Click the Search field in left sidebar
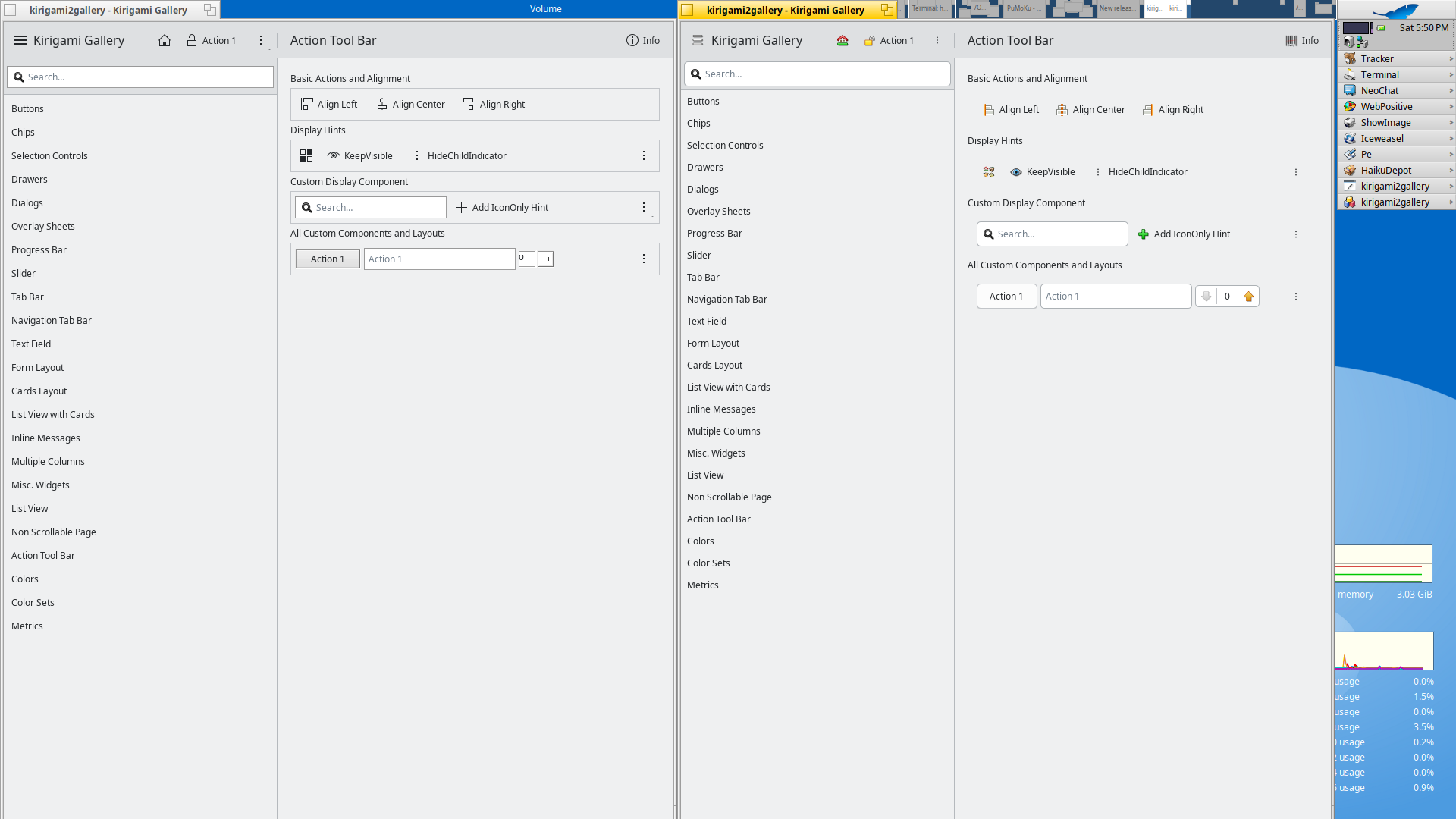Image resolution: width=1456 pixels, height=819 pixels. pos(140,77)
